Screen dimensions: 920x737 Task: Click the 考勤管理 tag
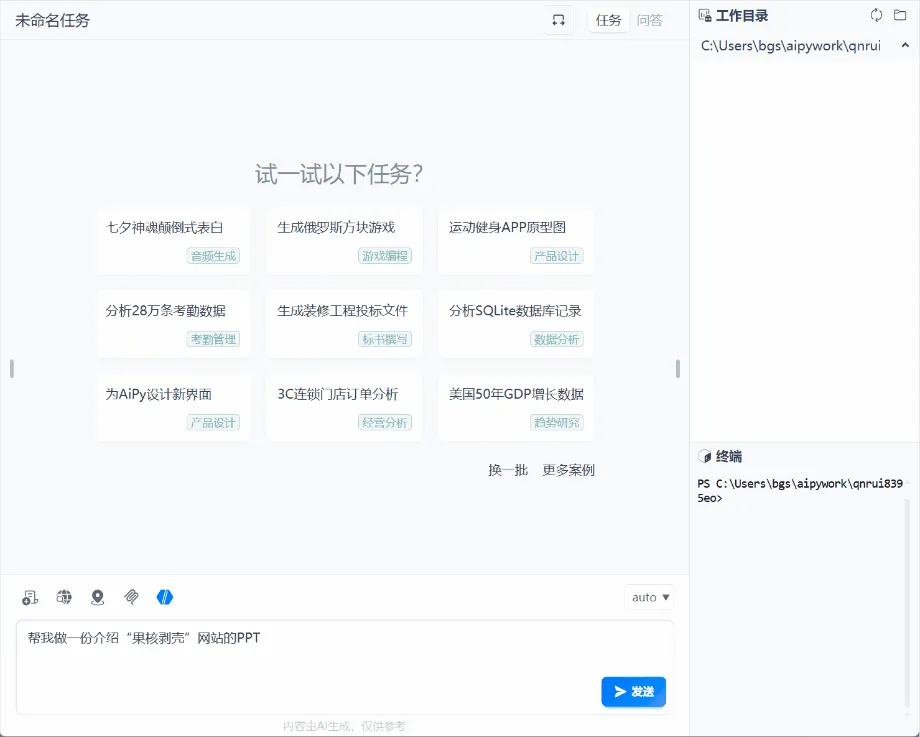coord(214,339)
